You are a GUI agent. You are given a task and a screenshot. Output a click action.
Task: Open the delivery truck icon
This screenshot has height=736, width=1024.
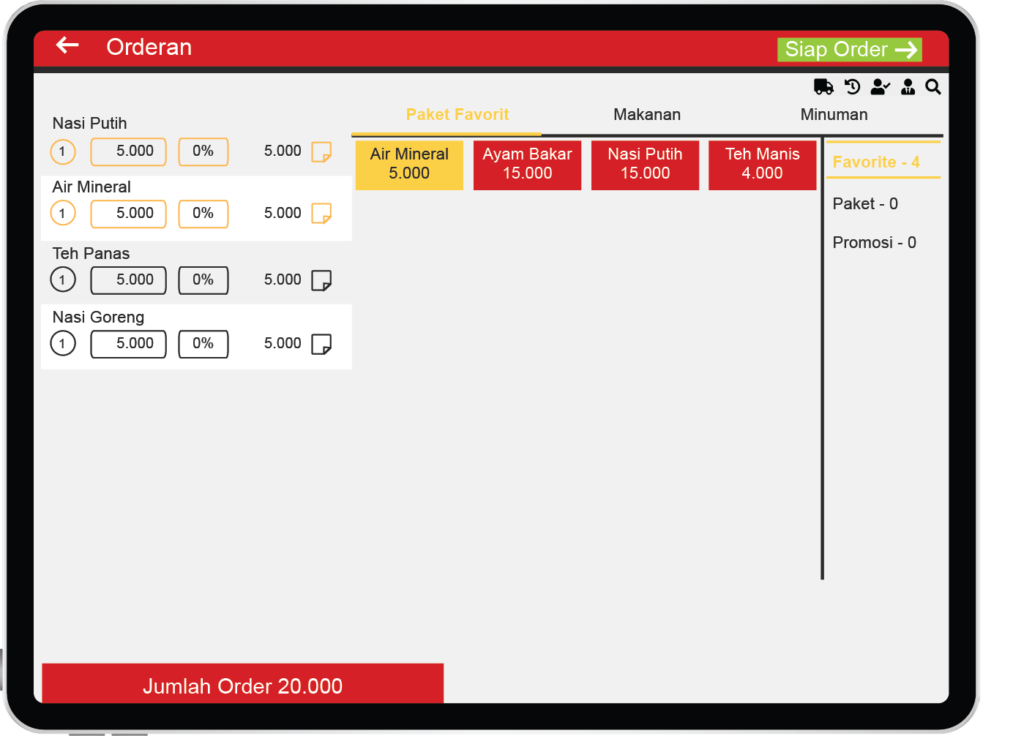click(x=823, y=87)
